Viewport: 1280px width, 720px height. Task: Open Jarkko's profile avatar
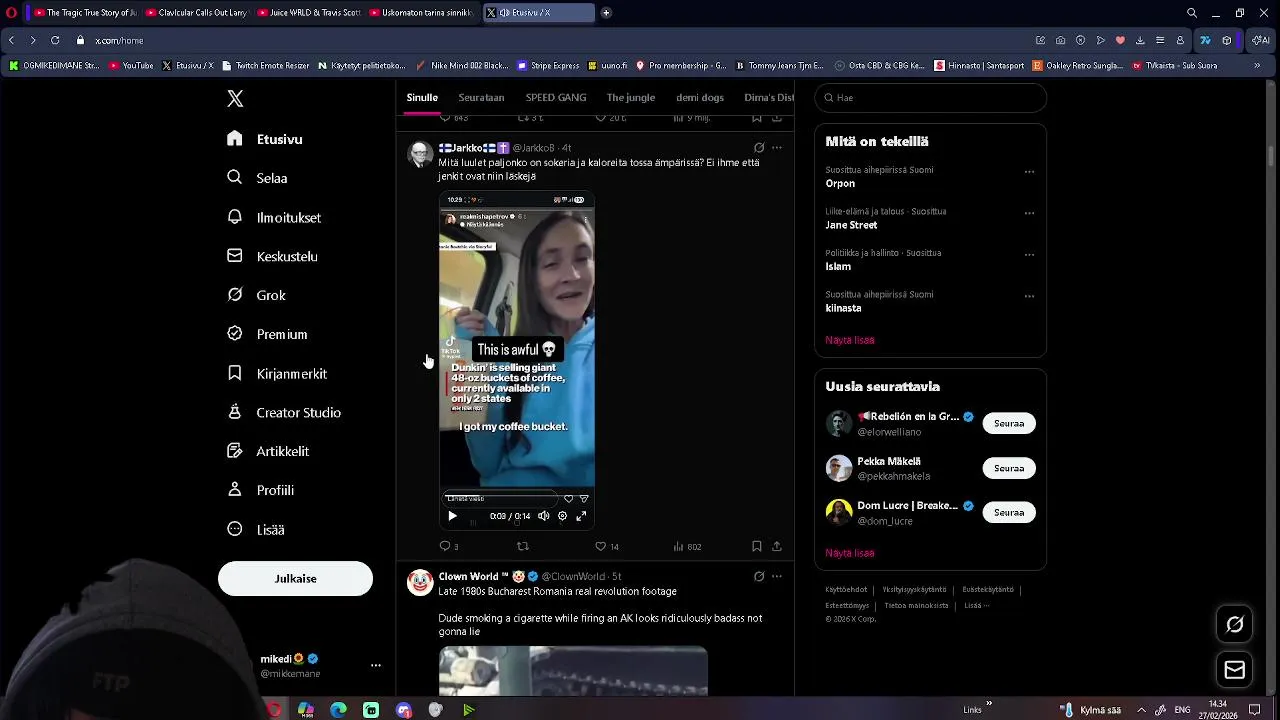pos(420,154)
